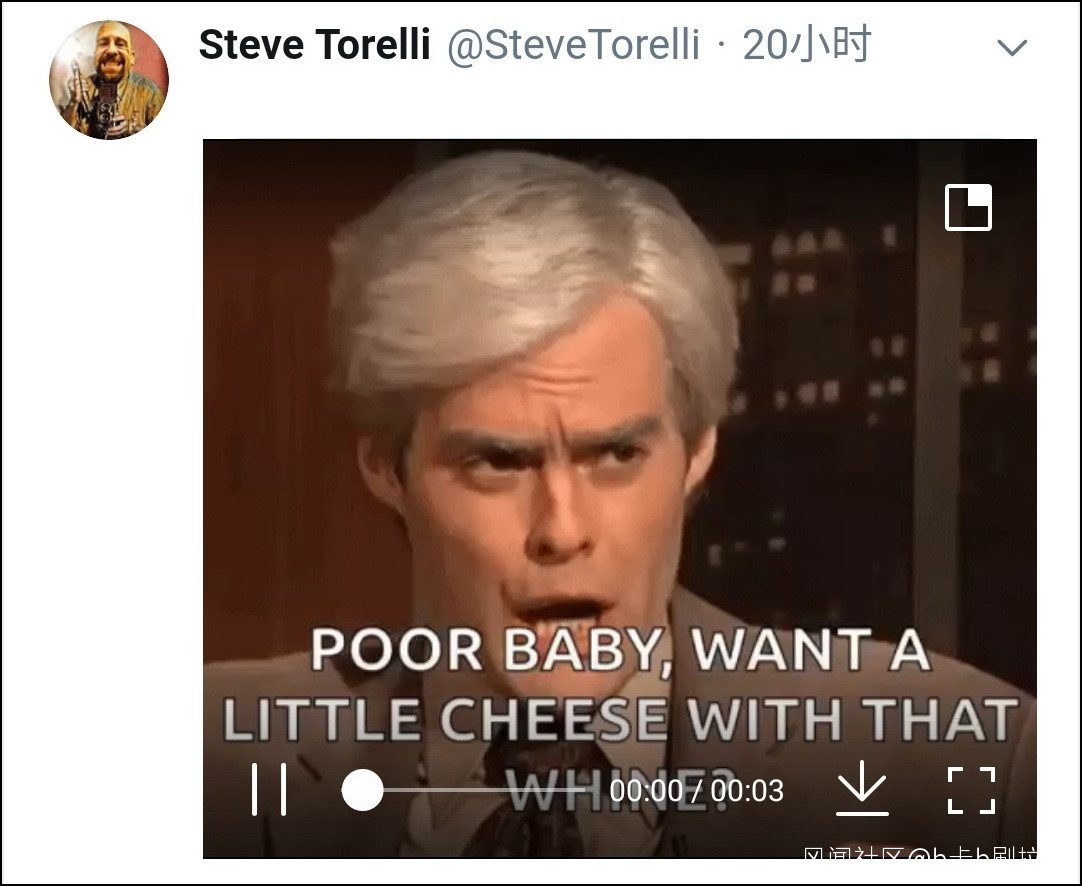Click the LITTLE CHEESE WITH THAT caption
Viewport: 1082px width, 886px height.
pyautogui.click(x=620, y=719)
